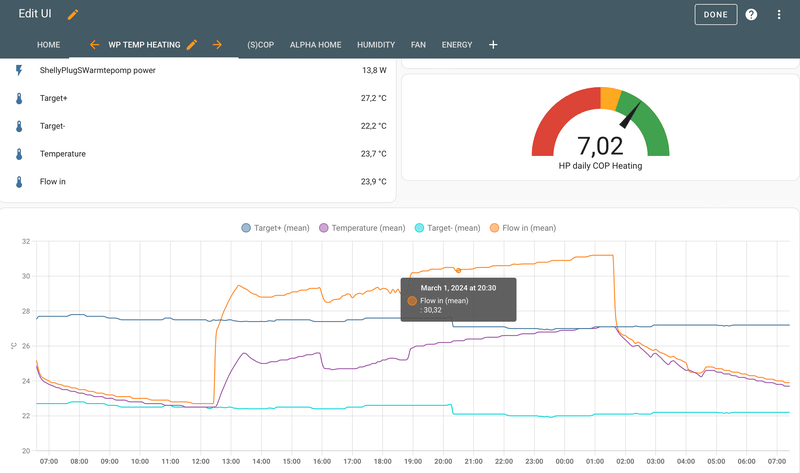This screenshot has width=800, height=473.
Task: Open the (S)COP tab
Action: click(x=260, y=45)
